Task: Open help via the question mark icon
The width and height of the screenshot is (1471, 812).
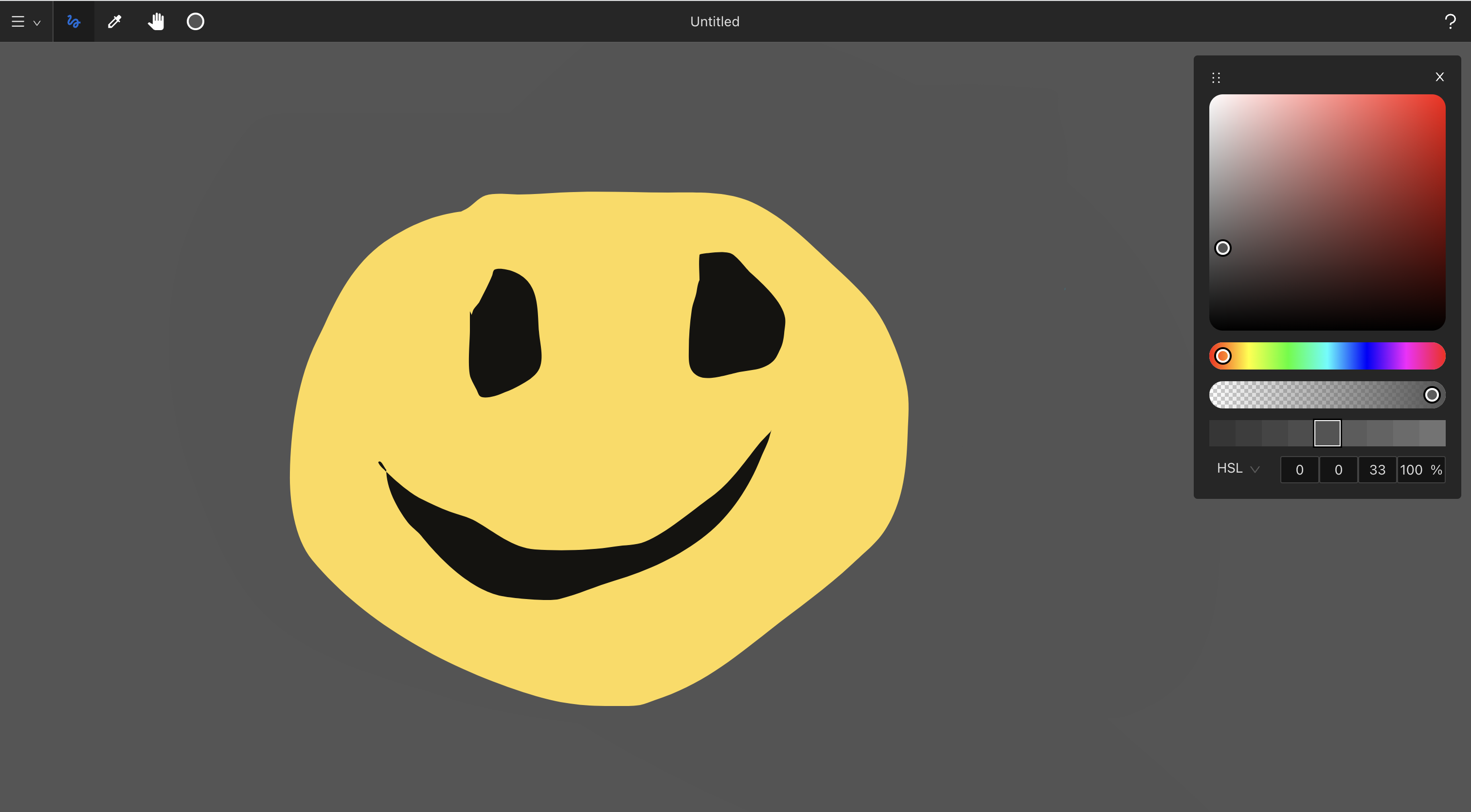Action: click(x=1450, y=22)
